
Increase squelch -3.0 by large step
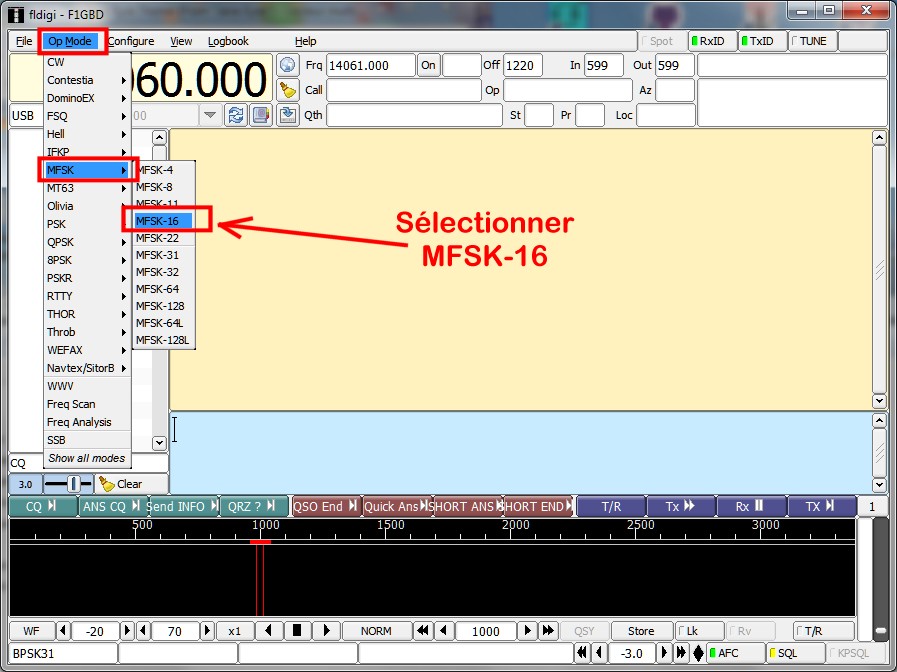[681, 653]
